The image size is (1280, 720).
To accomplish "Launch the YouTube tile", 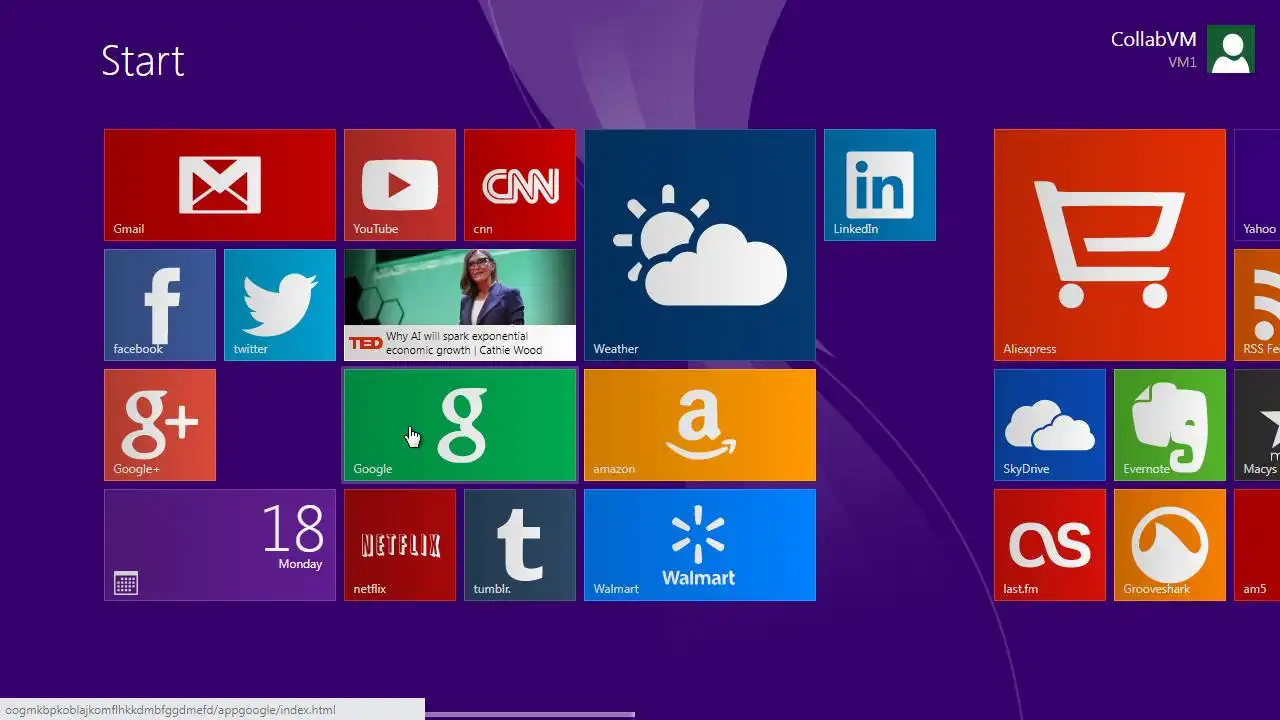I will click(x=400, y=185).
